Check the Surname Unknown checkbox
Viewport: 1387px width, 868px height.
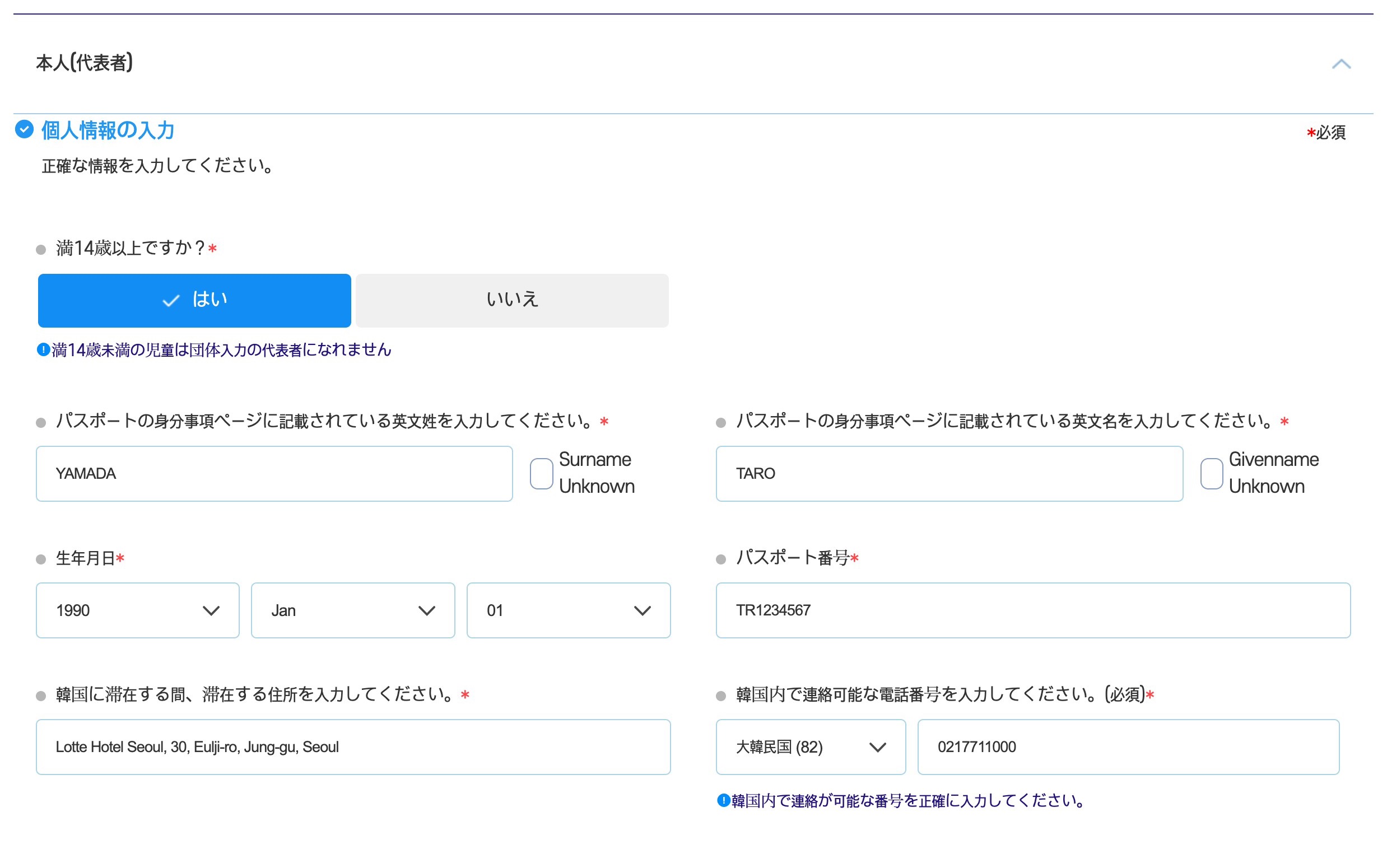click(541, 473)
